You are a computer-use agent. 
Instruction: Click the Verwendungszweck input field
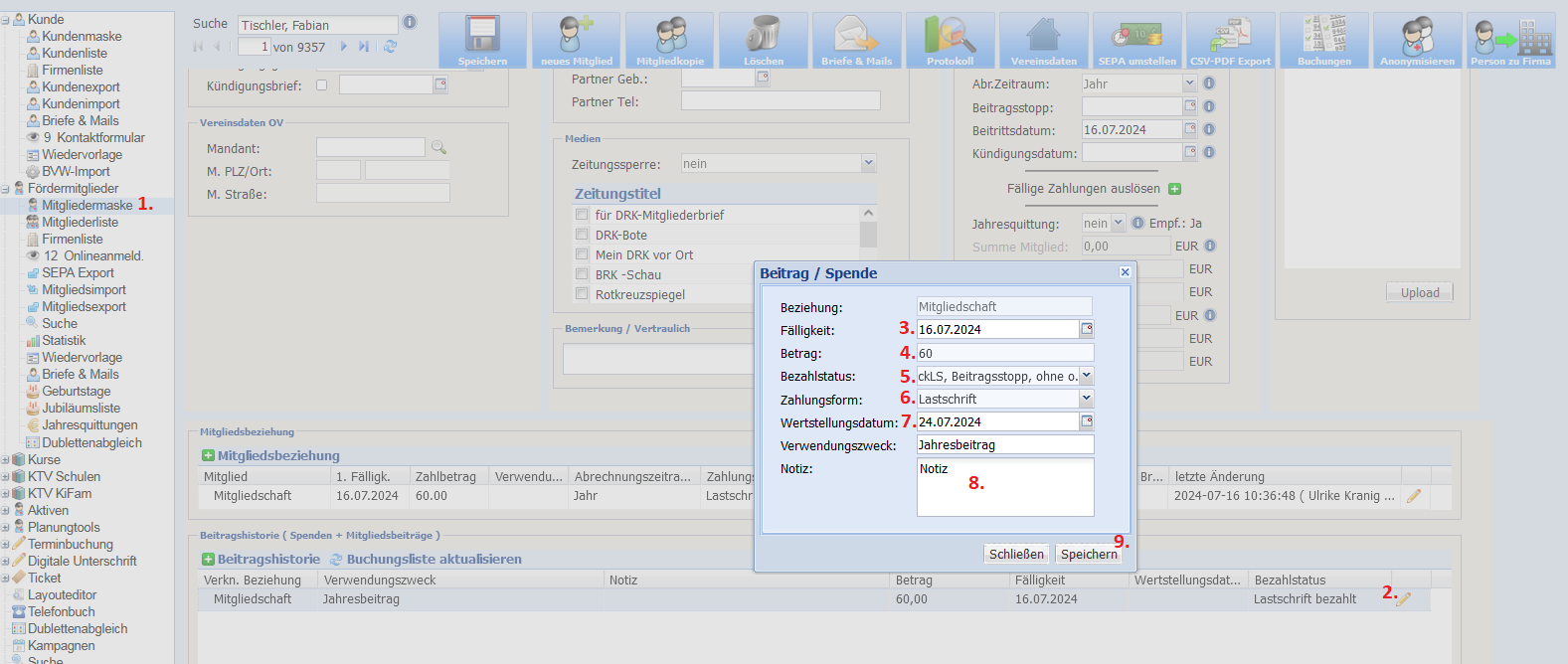click(x=1005, y=444)
